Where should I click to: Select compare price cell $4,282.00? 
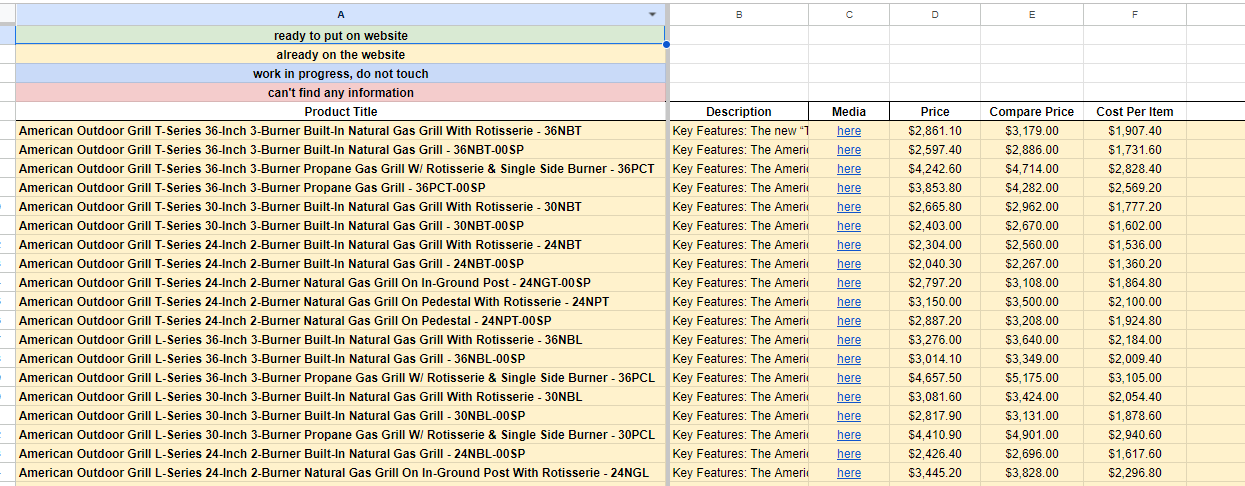coord(1031,188)
